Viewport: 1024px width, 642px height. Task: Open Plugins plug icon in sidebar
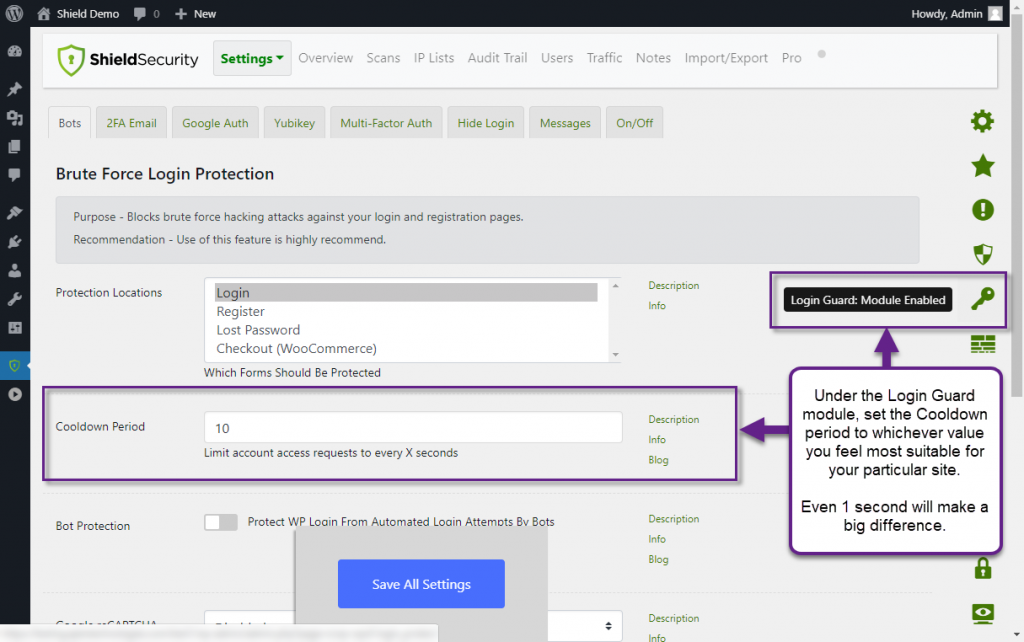[x=14, y=242]
